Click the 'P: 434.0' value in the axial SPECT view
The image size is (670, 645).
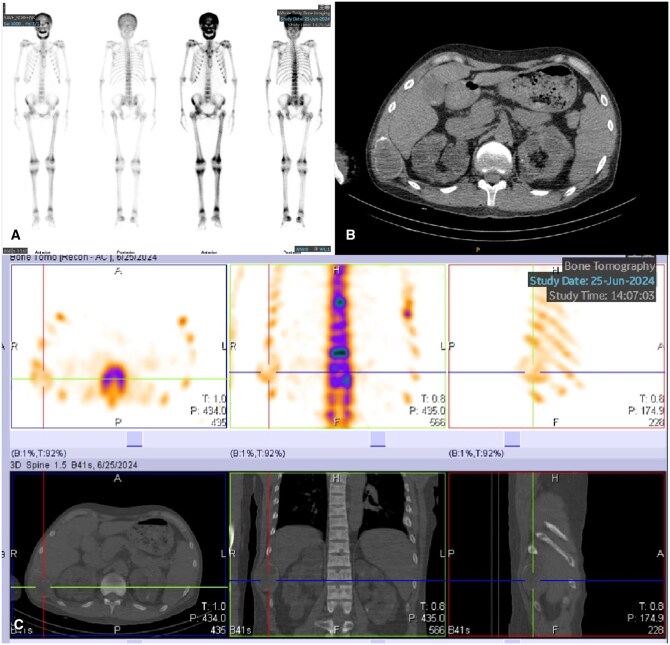point(208,411)
